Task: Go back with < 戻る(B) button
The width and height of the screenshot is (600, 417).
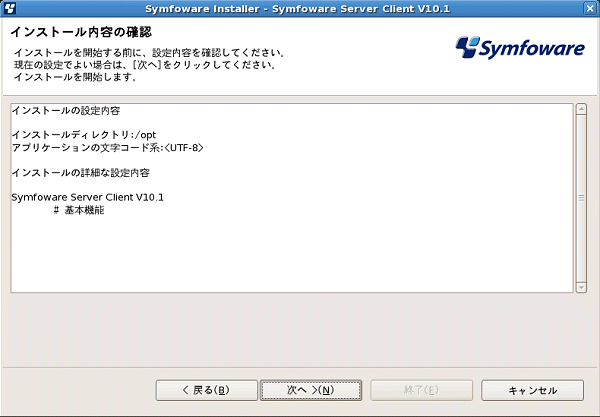Action: [x=207, y=390]
